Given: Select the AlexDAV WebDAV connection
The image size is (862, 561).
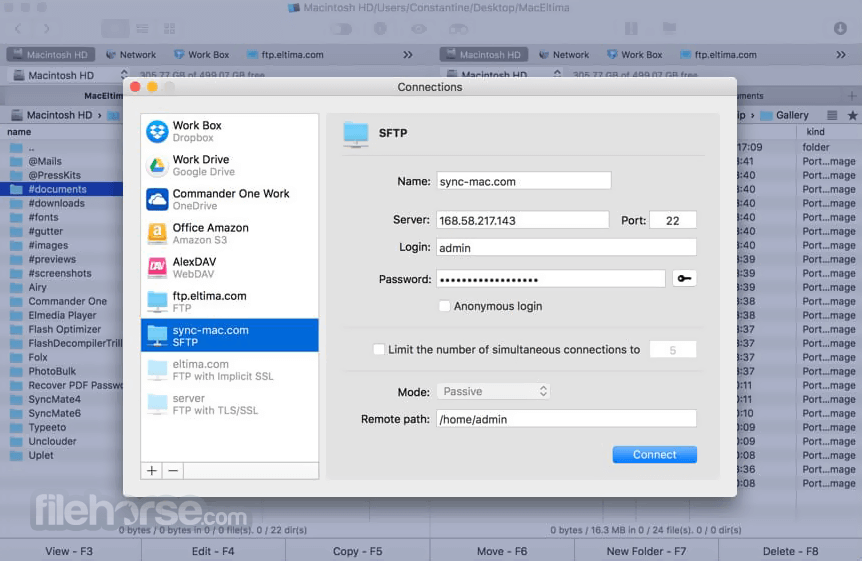Looking at the screenshot, I should point(229,268).
